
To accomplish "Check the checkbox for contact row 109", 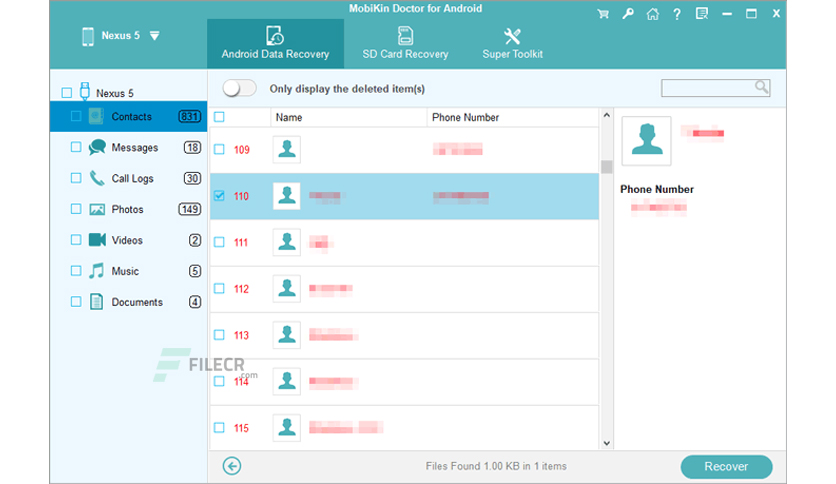I will coord(219,149).
